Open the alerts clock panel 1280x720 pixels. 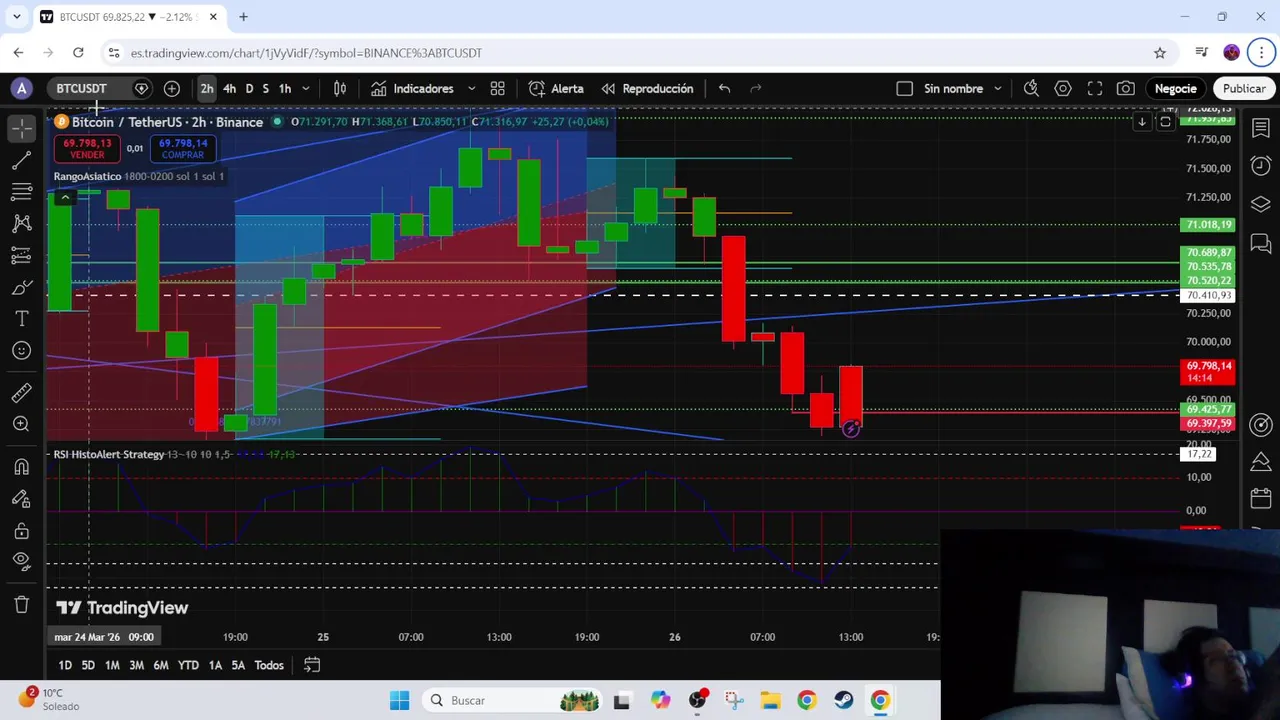click(1261, 166)
